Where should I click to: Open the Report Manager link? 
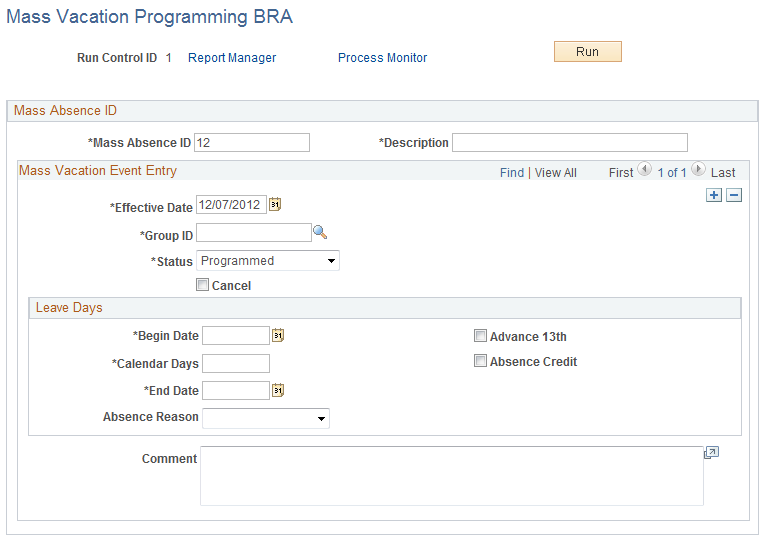point(232,58)
